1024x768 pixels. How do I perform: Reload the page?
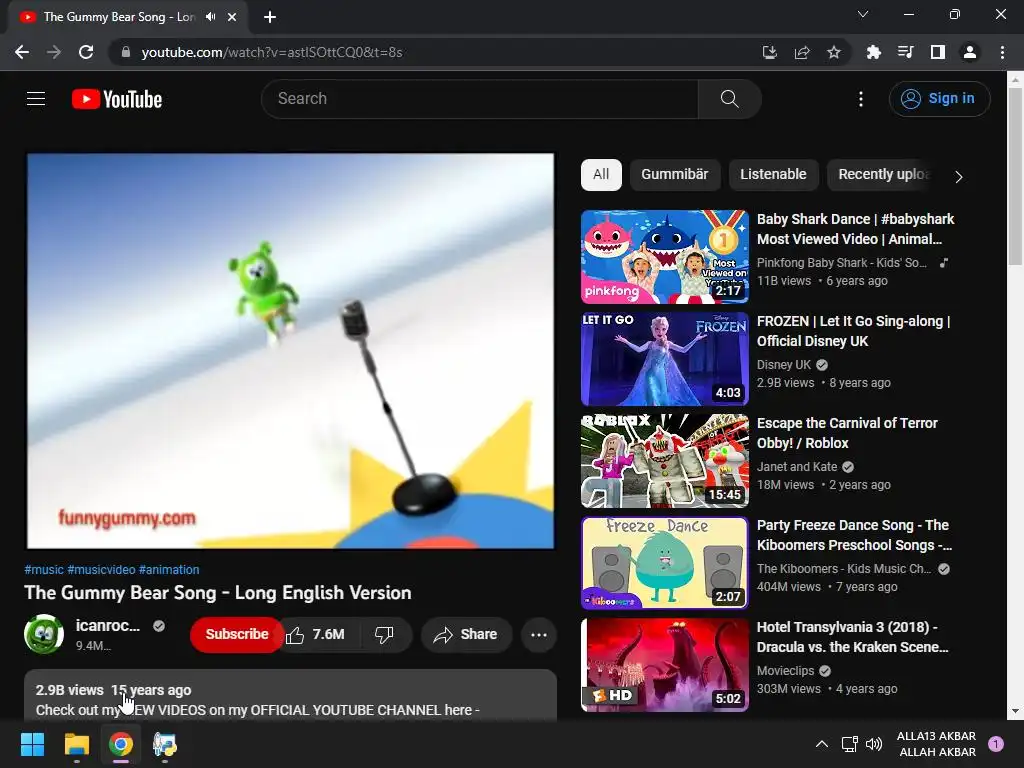click(86, 52)
